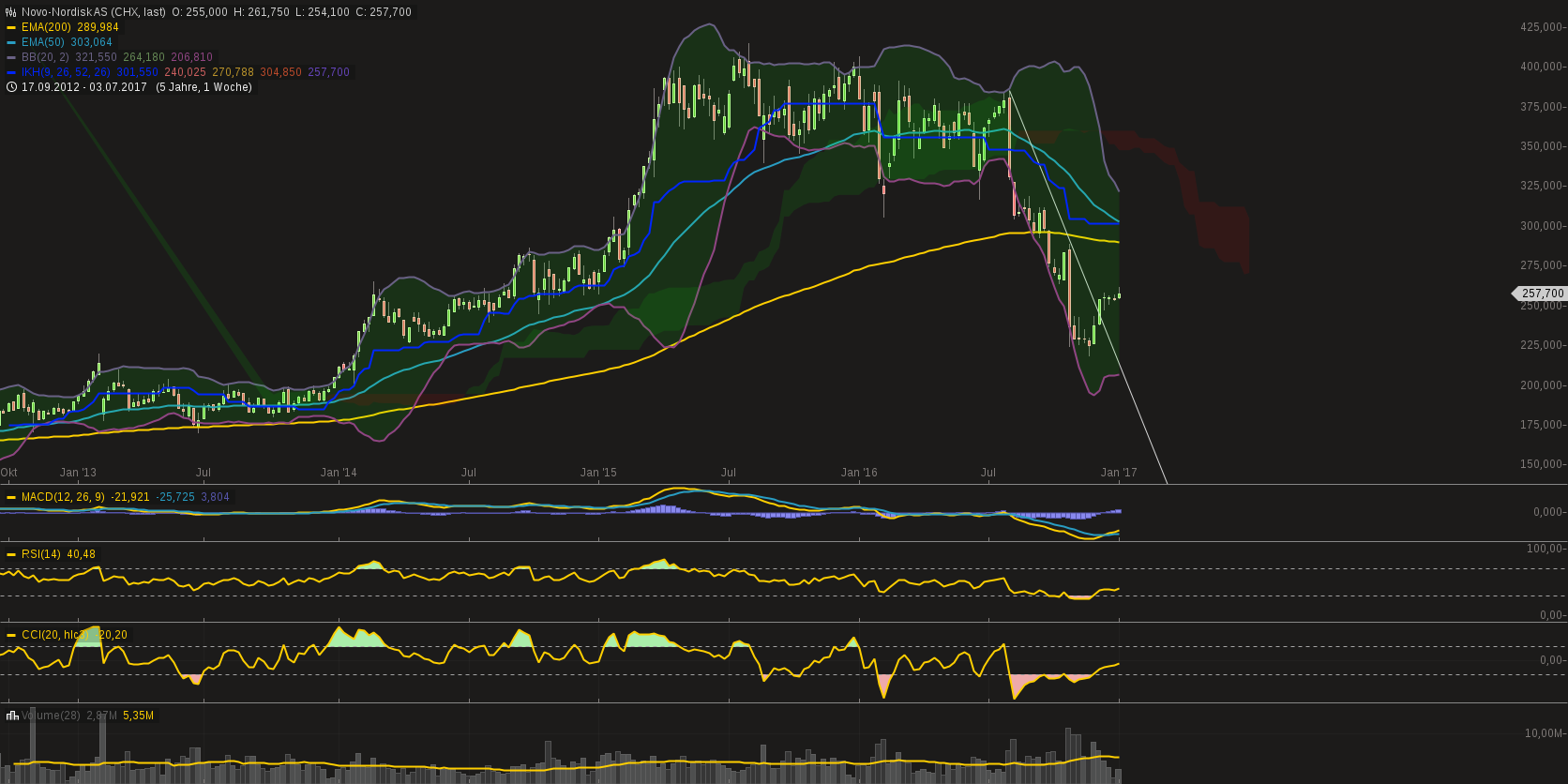1568x784 pixels.
Task: Click the low price value L: 254,100
Action: [x=323, y=12]
